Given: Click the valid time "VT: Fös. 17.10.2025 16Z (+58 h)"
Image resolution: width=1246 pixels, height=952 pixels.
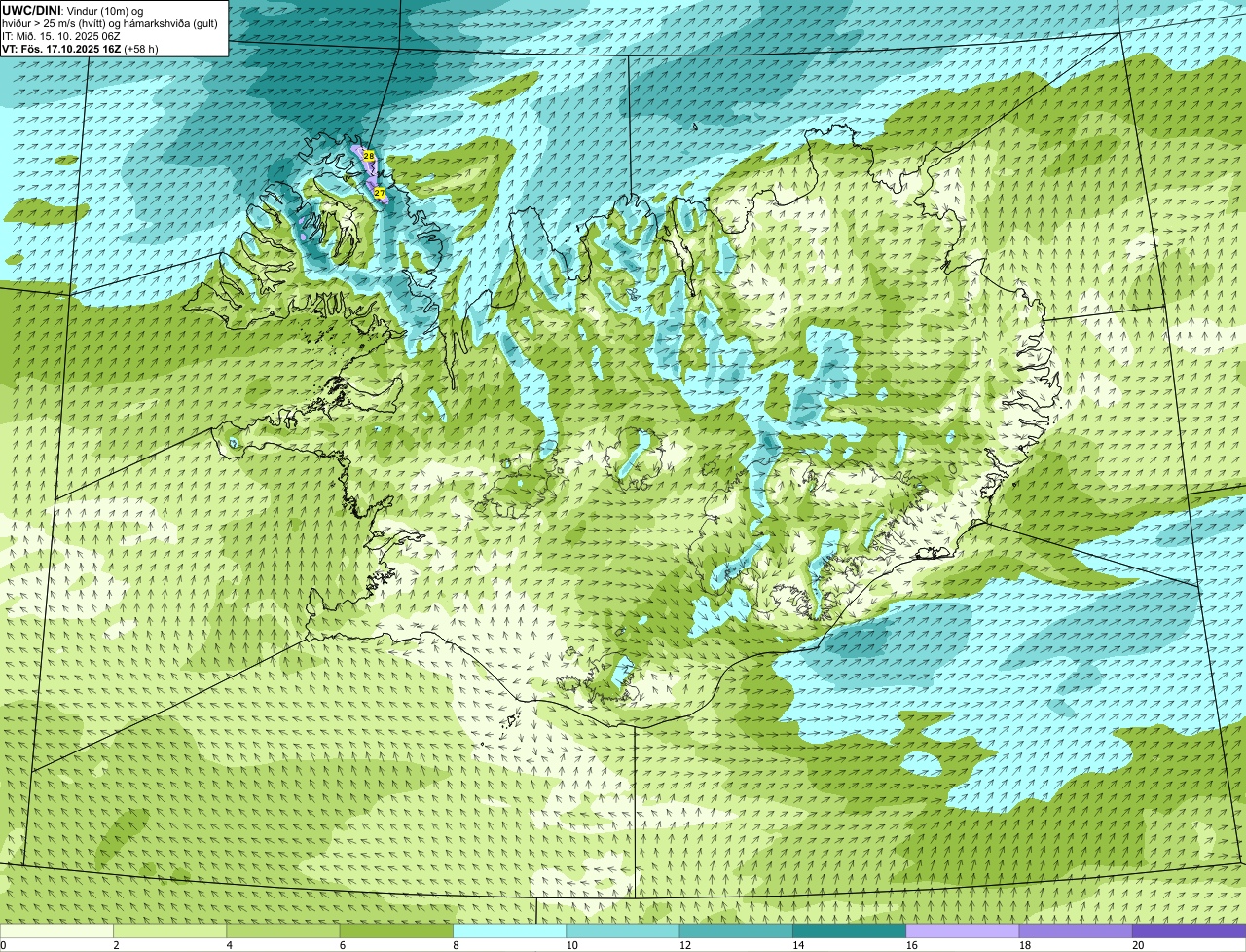Looking at the screenshot, I should (80, 49).
